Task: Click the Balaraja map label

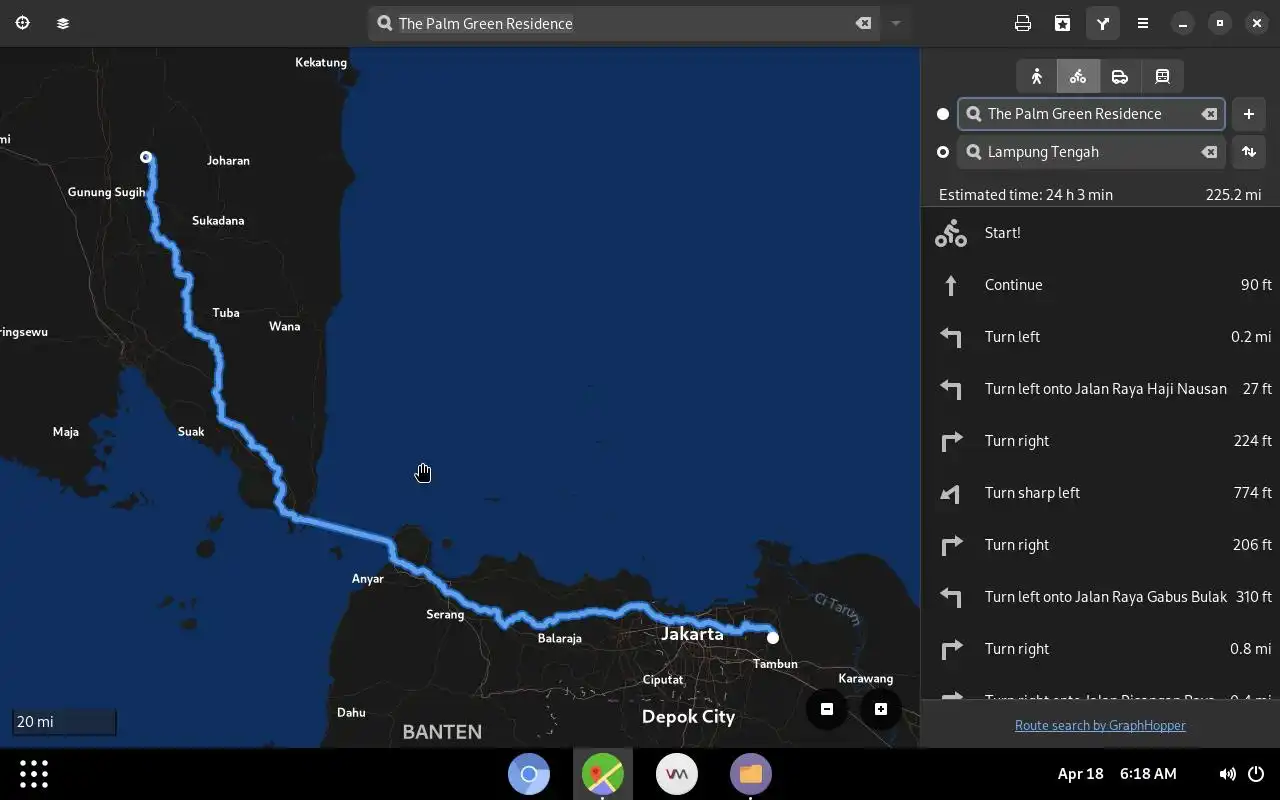Action: (559, 638)
